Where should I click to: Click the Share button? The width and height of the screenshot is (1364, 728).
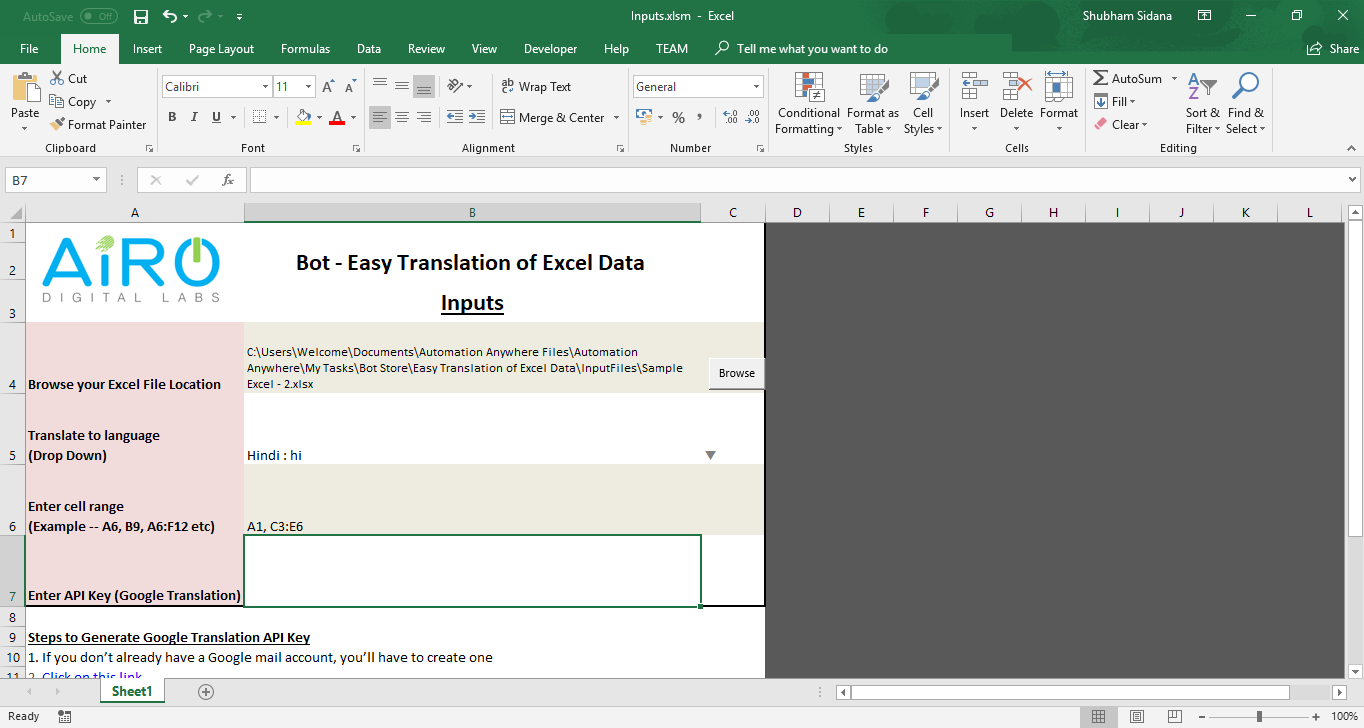pyautogui.click(x=1333, y=49)
